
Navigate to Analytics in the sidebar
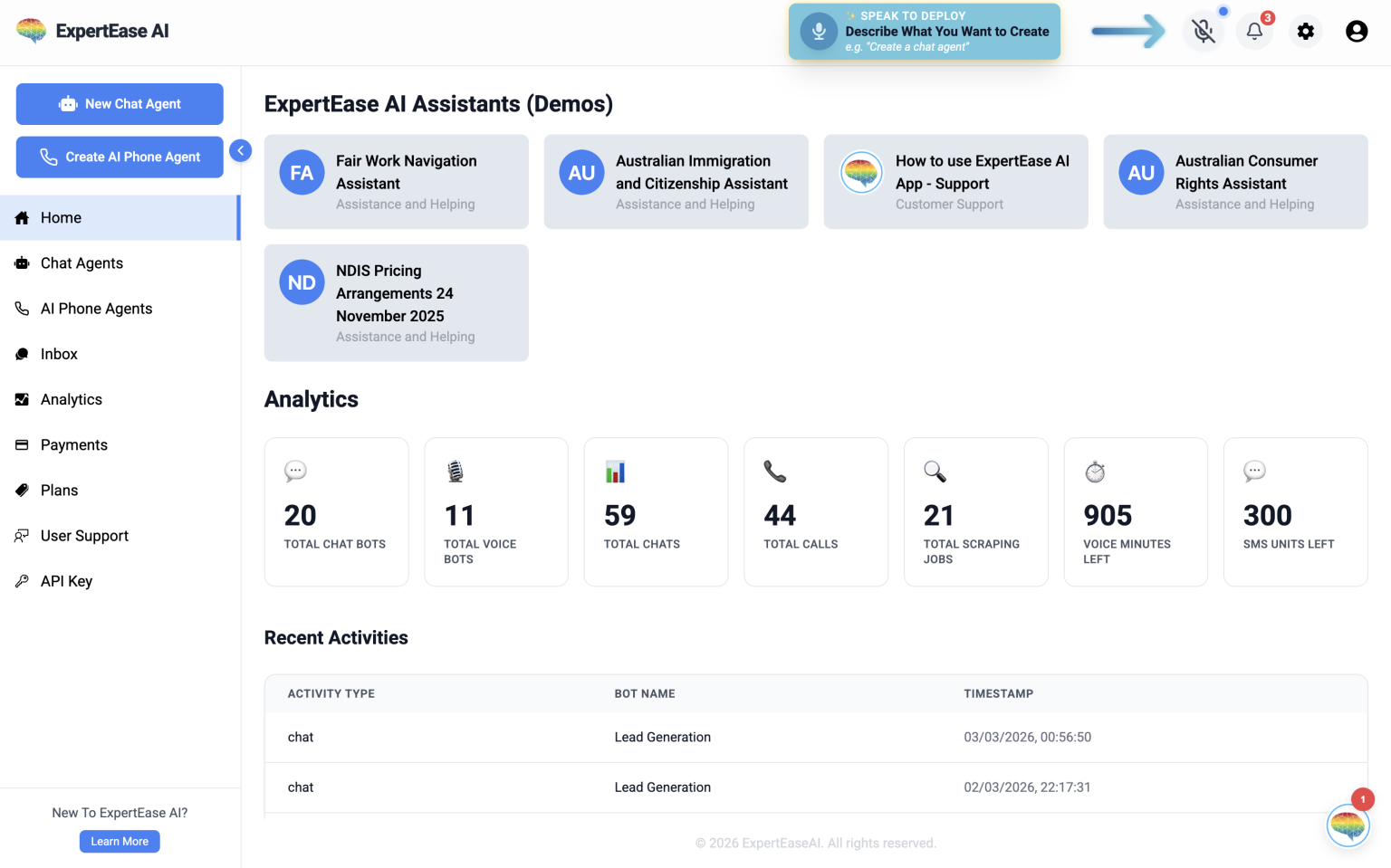pyautogui.click(x=71, y=399)
